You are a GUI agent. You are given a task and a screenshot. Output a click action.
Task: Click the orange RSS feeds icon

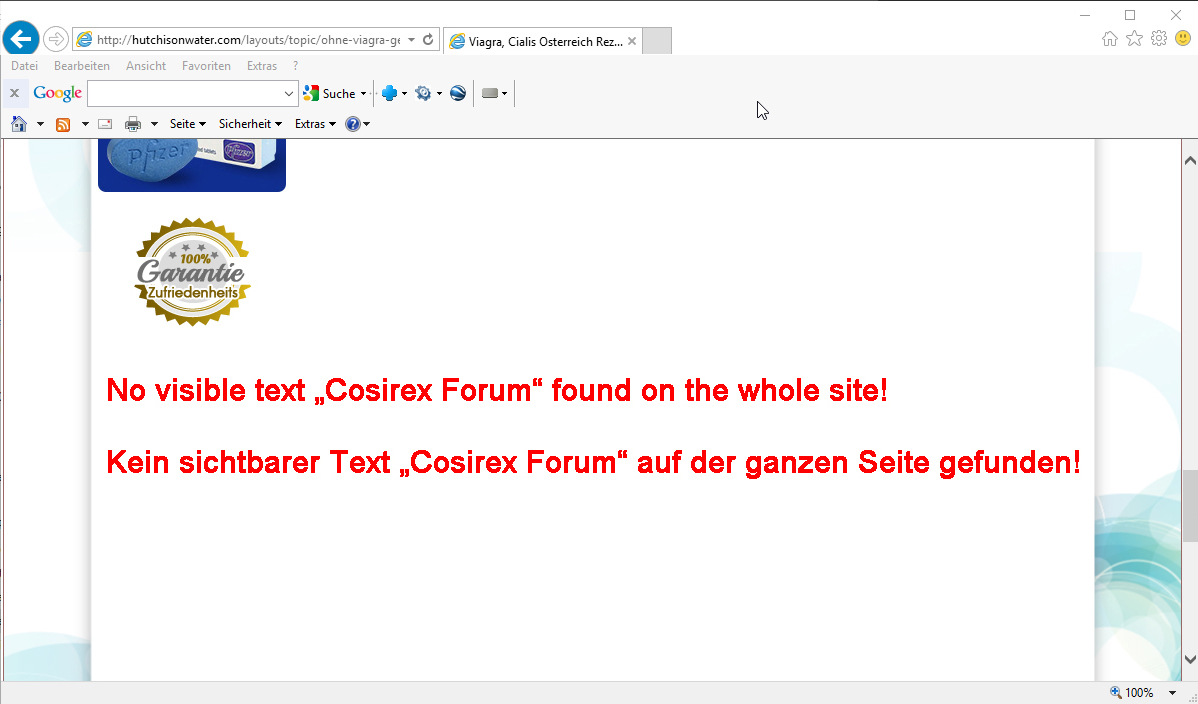pyautogui.click(x=63, y=124)
